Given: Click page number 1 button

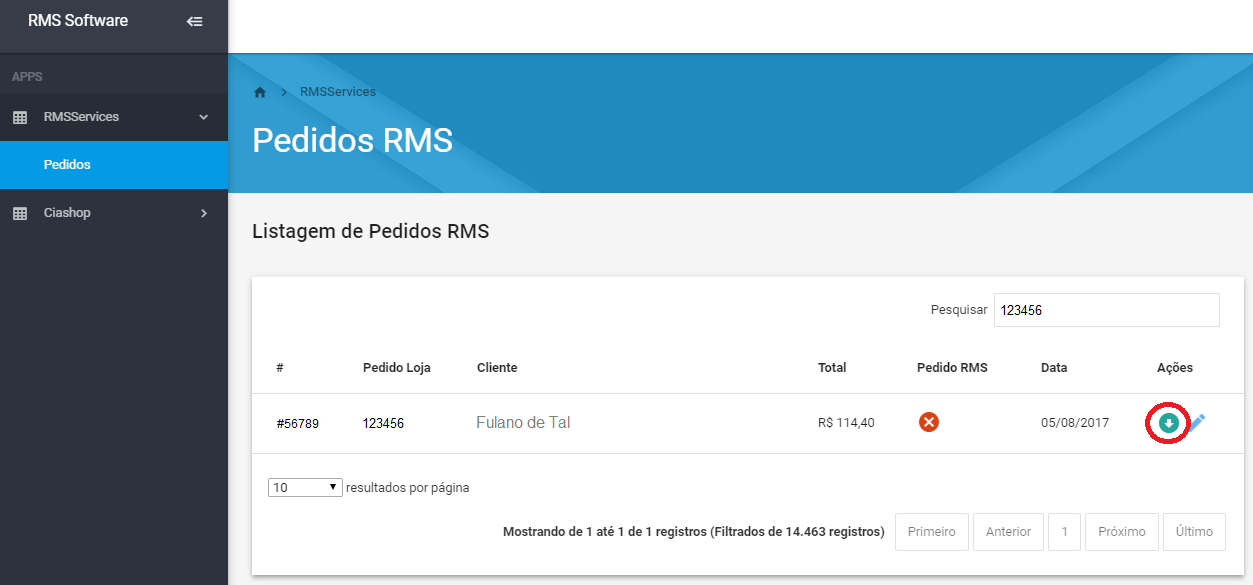Looking at the screenshot, I should tap(1065, 532).
